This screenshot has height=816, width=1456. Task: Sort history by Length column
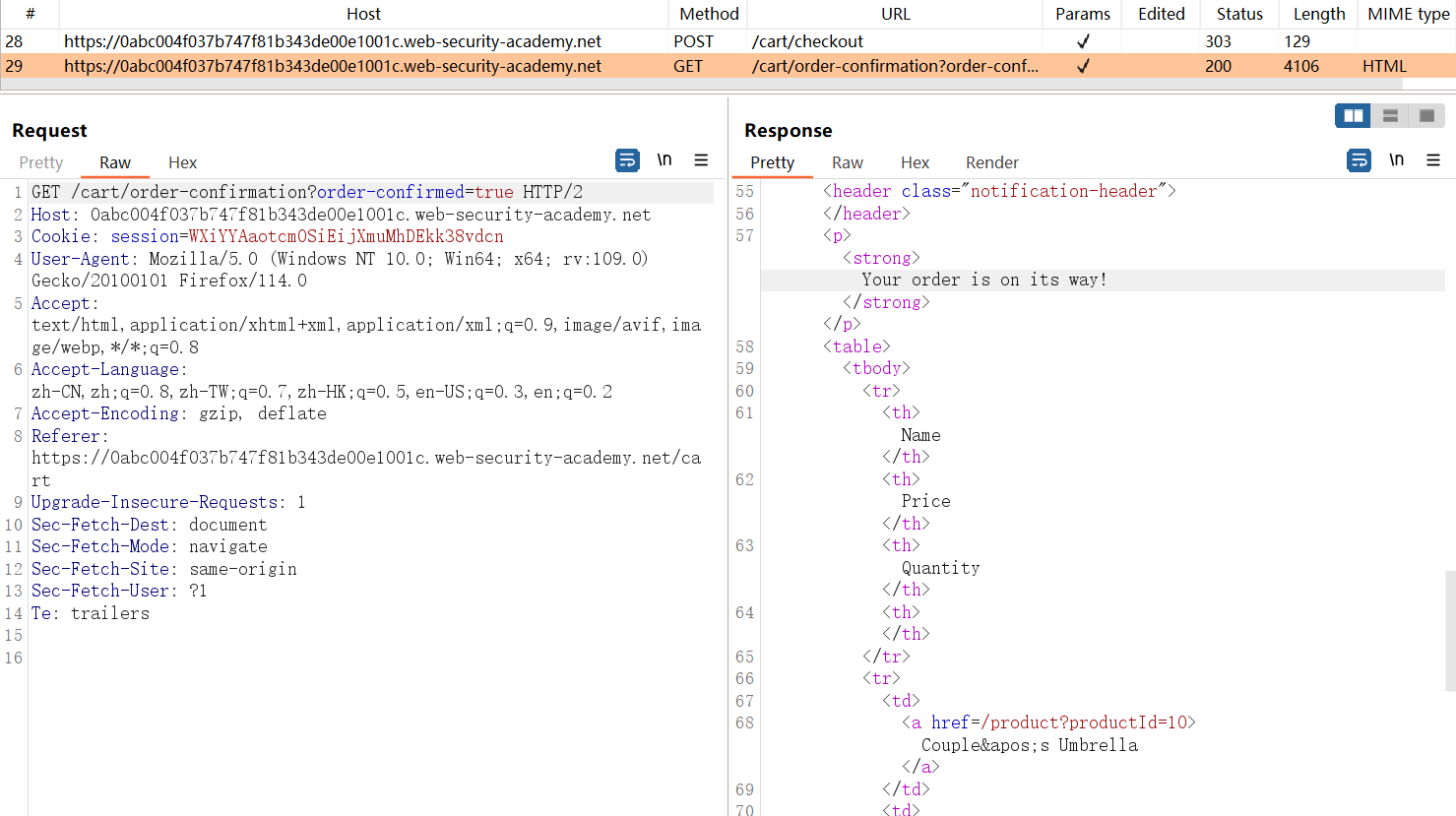(x=1318, y=14)
